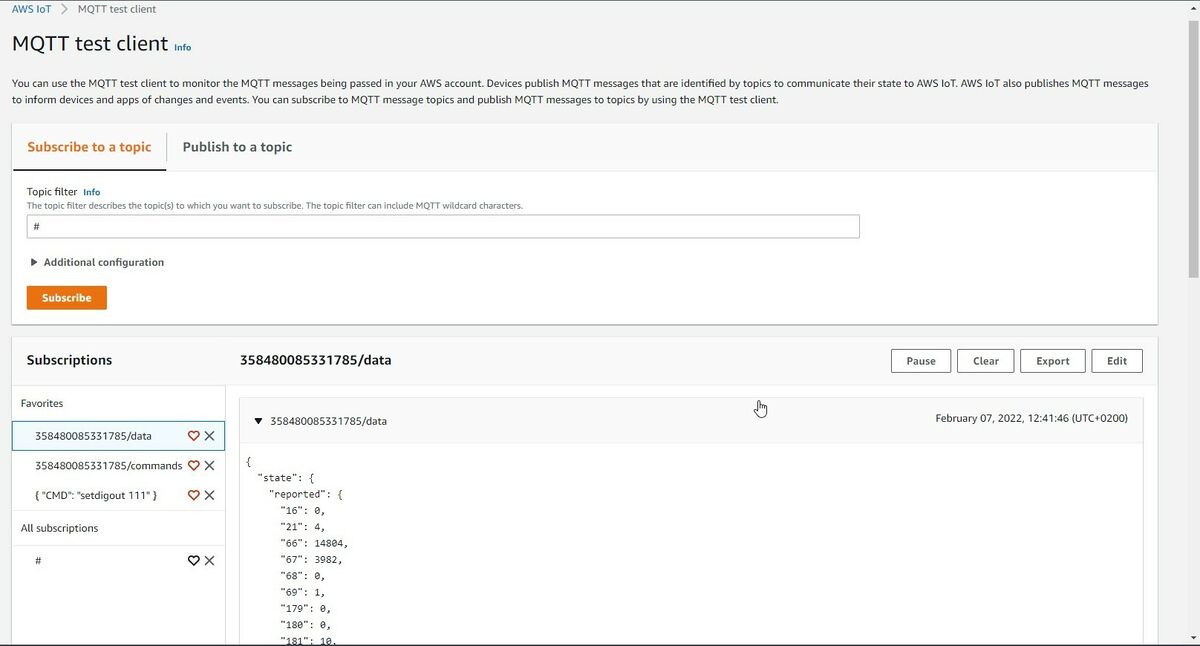The width and height of the screenshot is (1200, 646).
Task: Select the Subscribe to a topic tab
Action: [x=88, y=146]
